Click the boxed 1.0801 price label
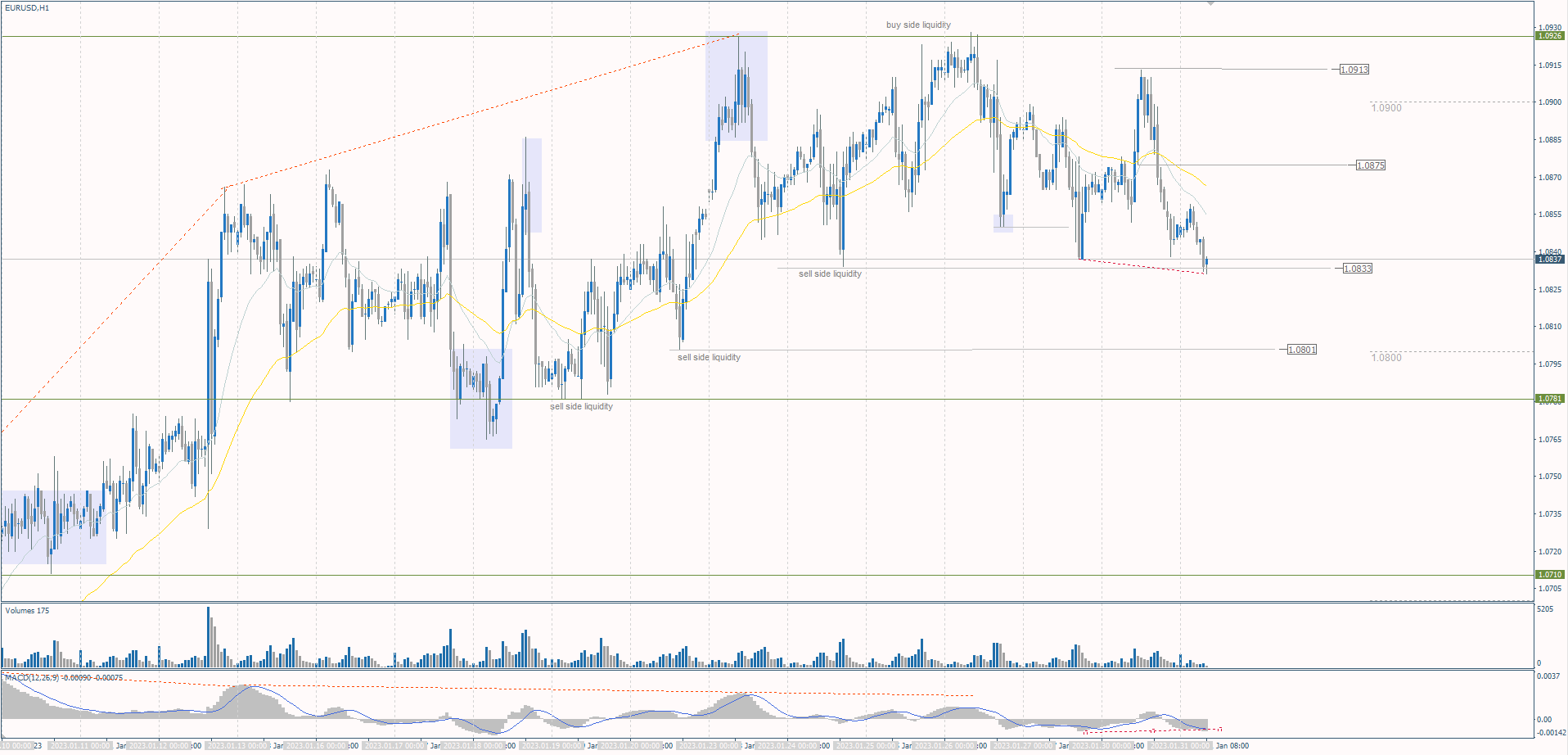This screenshot has height=755, width=1568. [1302, 350]
